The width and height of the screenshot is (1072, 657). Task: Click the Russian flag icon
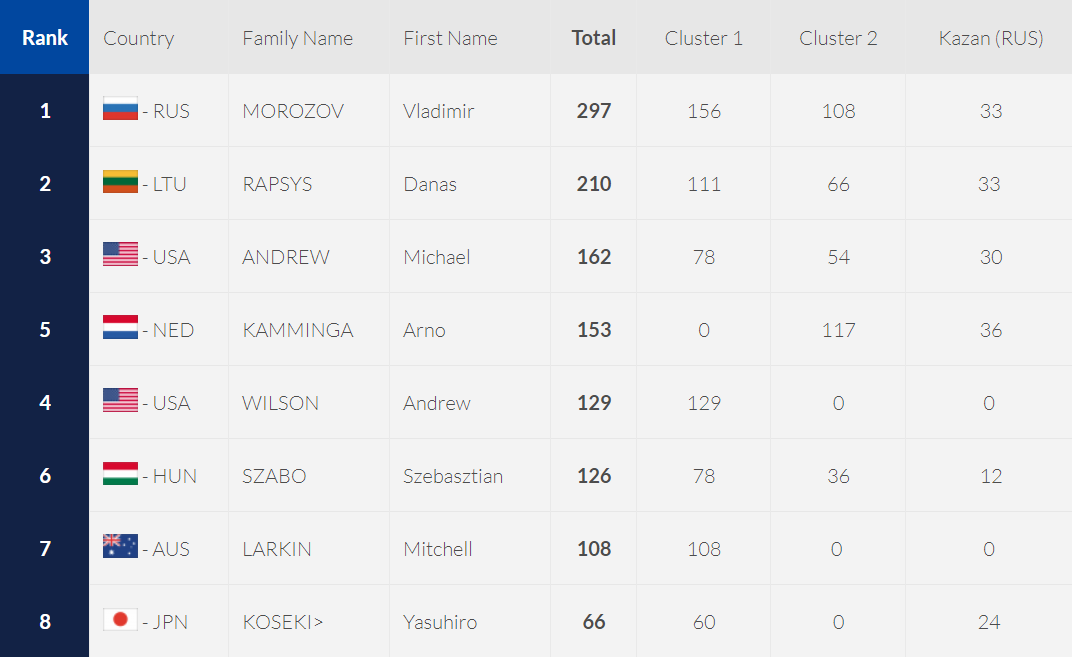point(120,109)
